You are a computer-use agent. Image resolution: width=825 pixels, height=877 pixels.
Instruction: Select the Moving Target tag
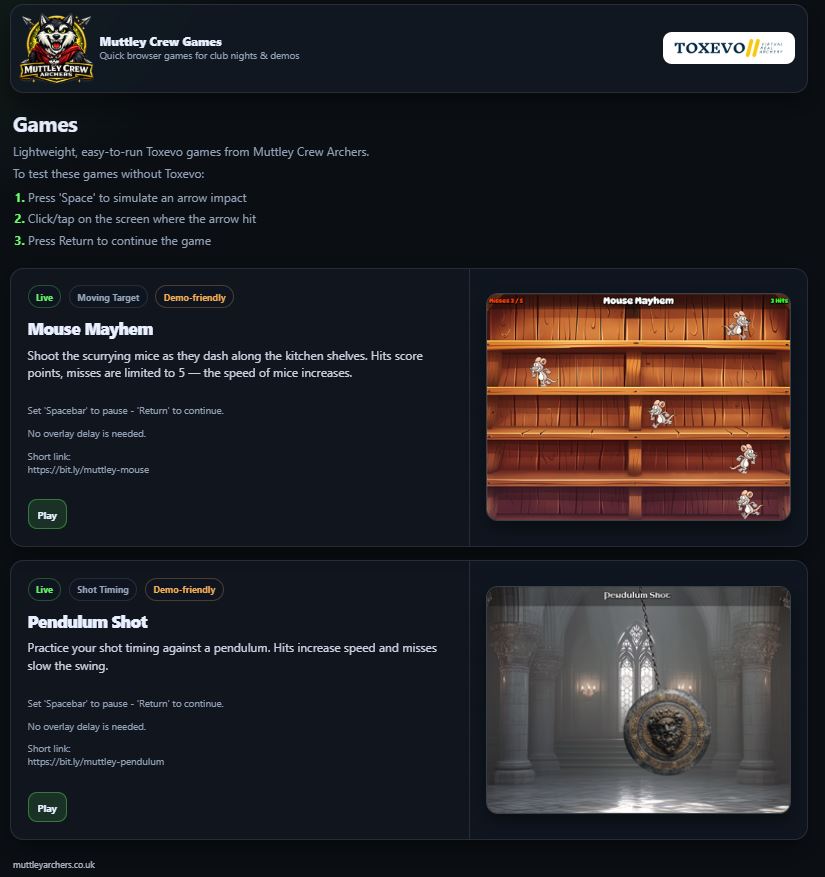click(108, 298)
